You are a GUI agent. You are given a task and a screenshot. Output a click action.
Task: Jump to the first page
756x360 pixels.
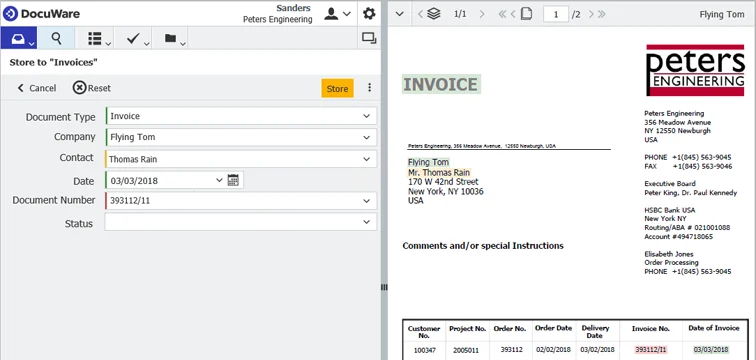[502, 14]
